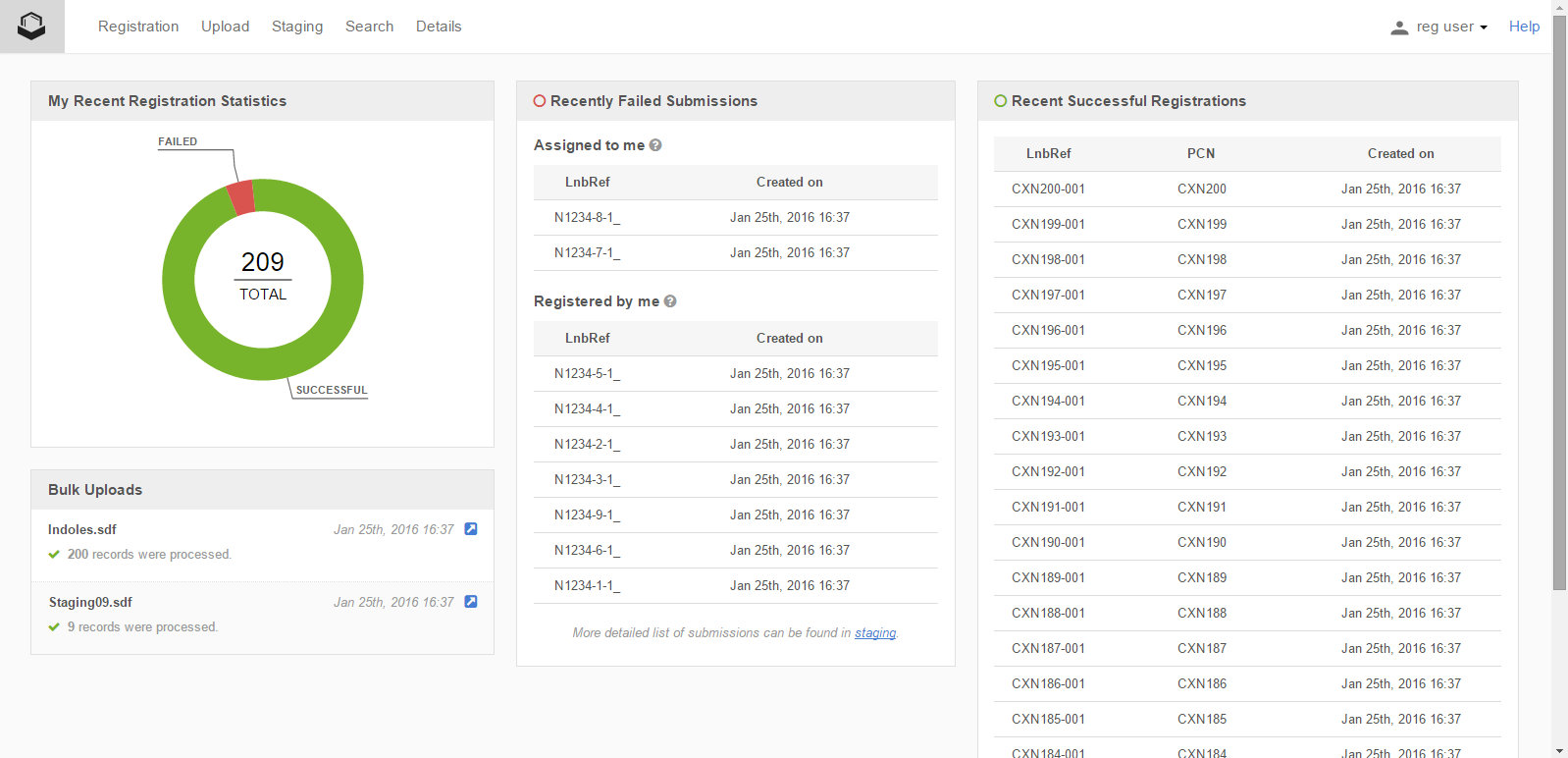Image resolution: width=1568 pixels, height=758 pixels.
Task: Click the FAILED chart label
Action: pyautogui.click(x=178, y=141)
